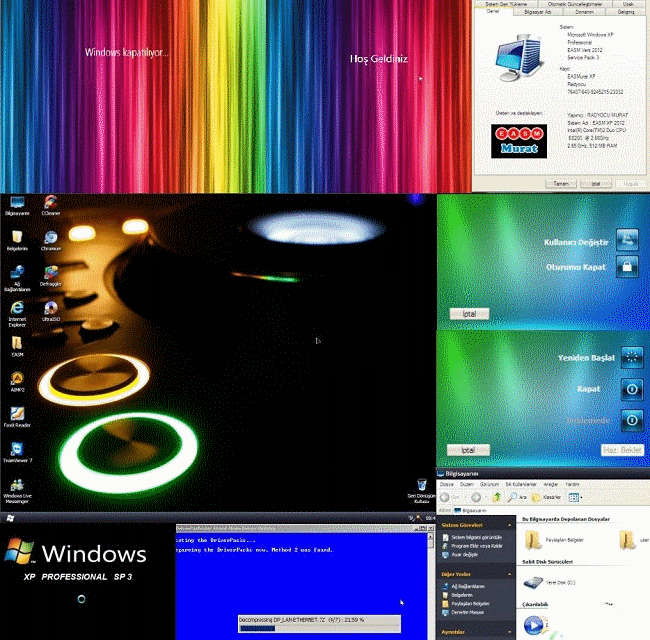Image resolution: width=650 pixels, height=640 pixels.
Task: Open the Yardım menu
Action: pyautogui.click(x=572, y=484)
